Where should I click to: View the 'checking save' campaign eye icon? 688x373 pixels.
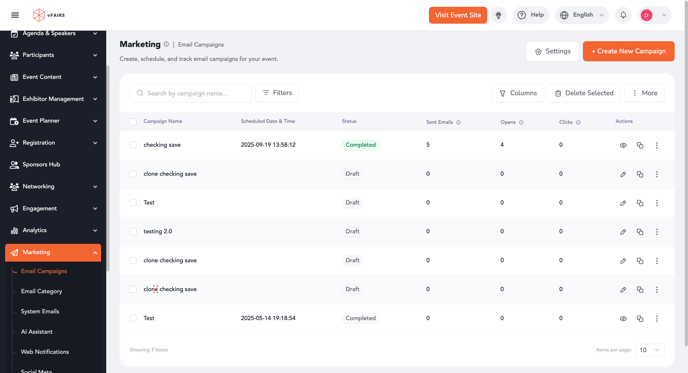(x=623, y=145)
